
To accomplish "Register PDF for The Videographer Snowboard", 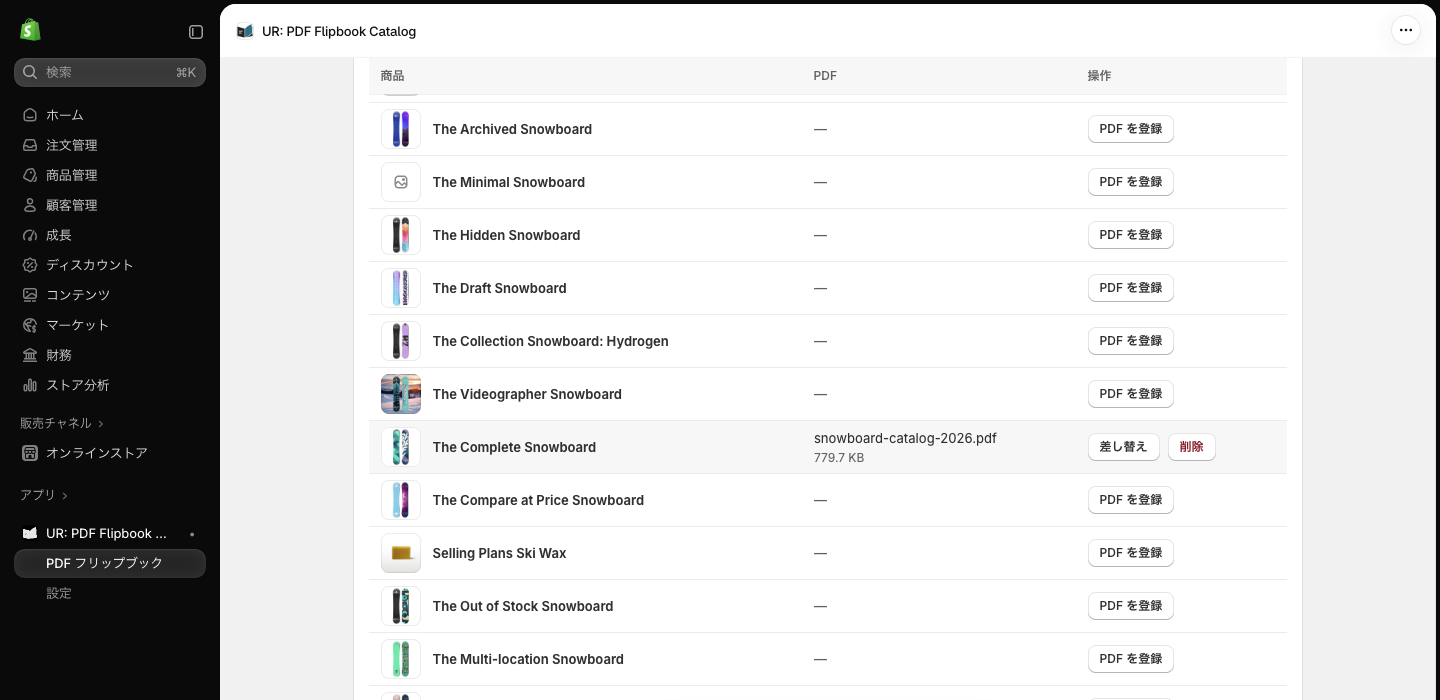I will click(1130, 394).
